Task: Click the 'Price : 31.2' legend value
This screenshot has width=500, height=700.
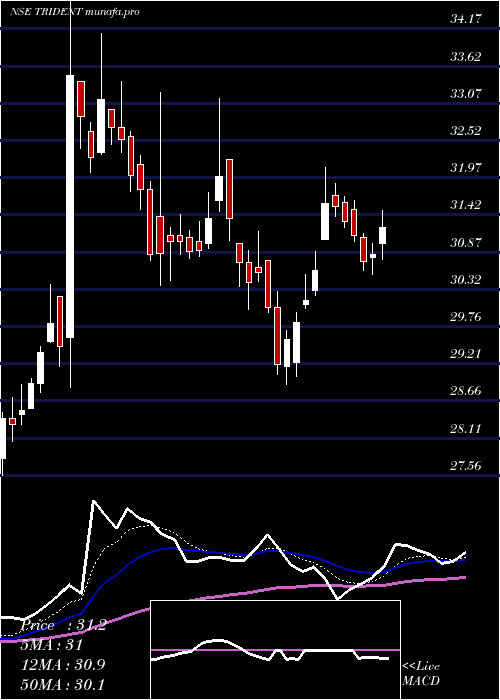Action: (63, 625)
